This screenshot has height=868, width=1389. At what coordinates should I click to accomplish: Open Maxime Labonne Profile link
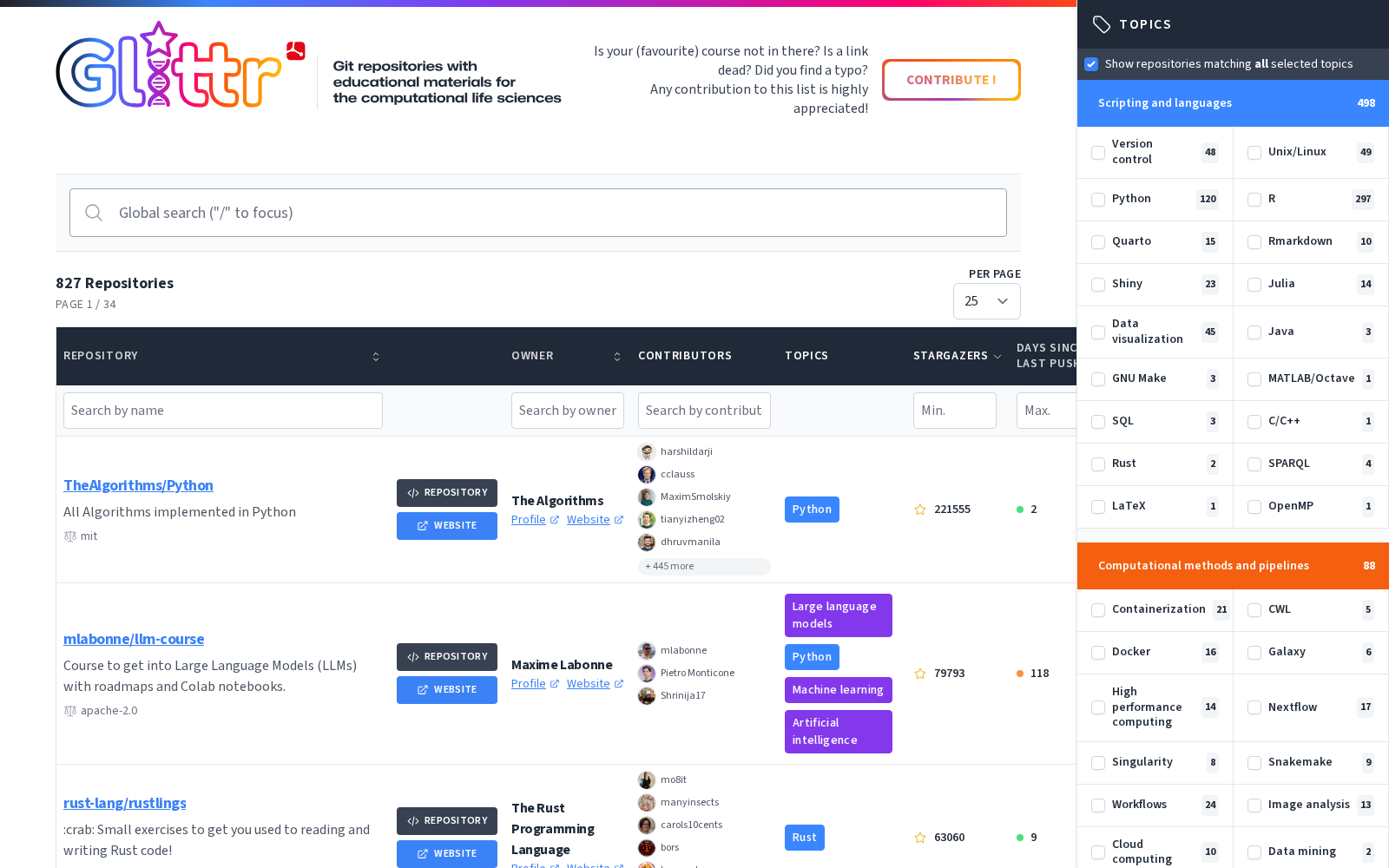coord(529,684)
